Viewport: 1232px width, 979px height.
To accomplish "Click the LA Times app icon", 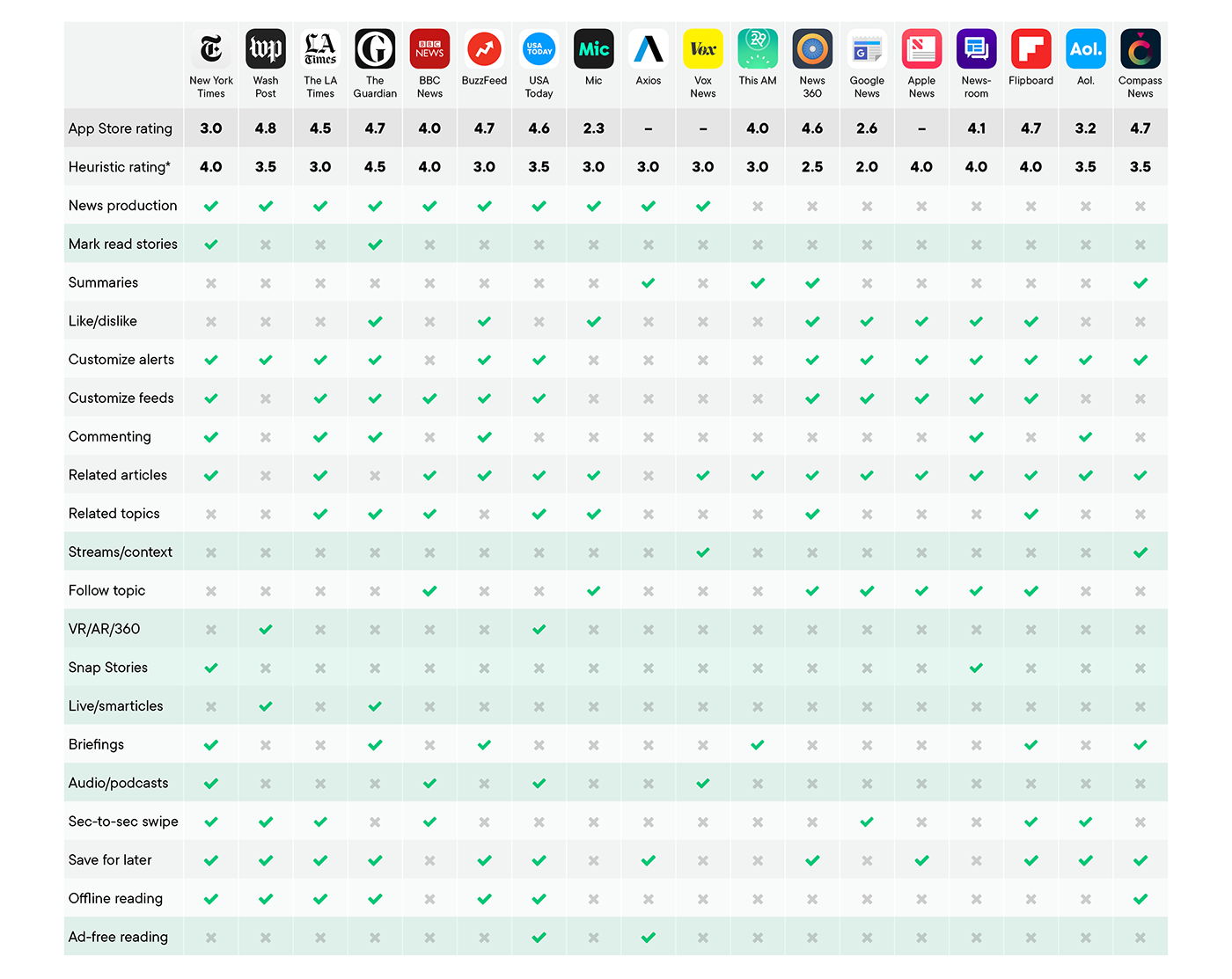I will (x=320, y=49).
